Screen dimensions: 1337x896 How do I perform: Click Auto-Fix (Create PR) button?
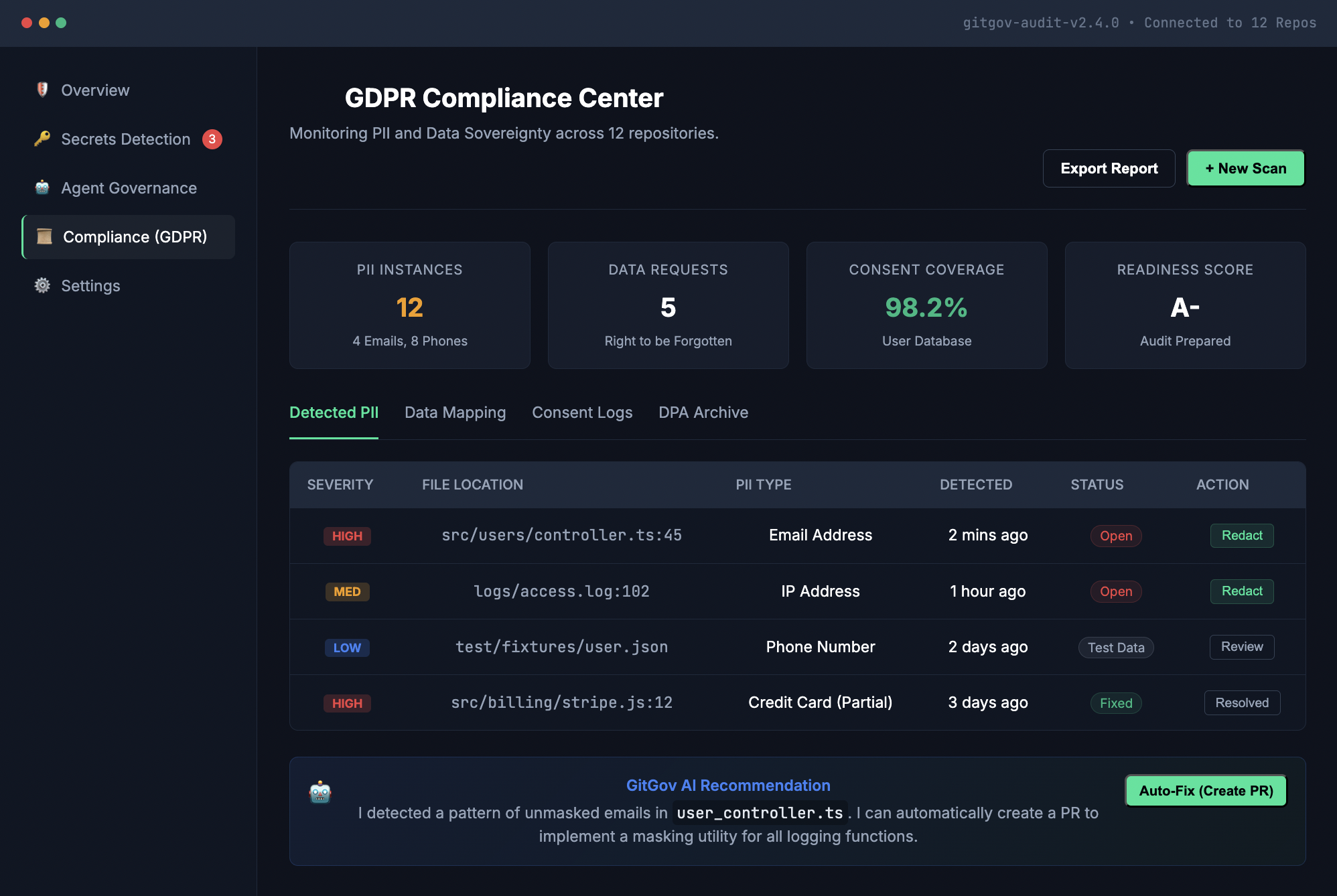tap(1206, 791)
